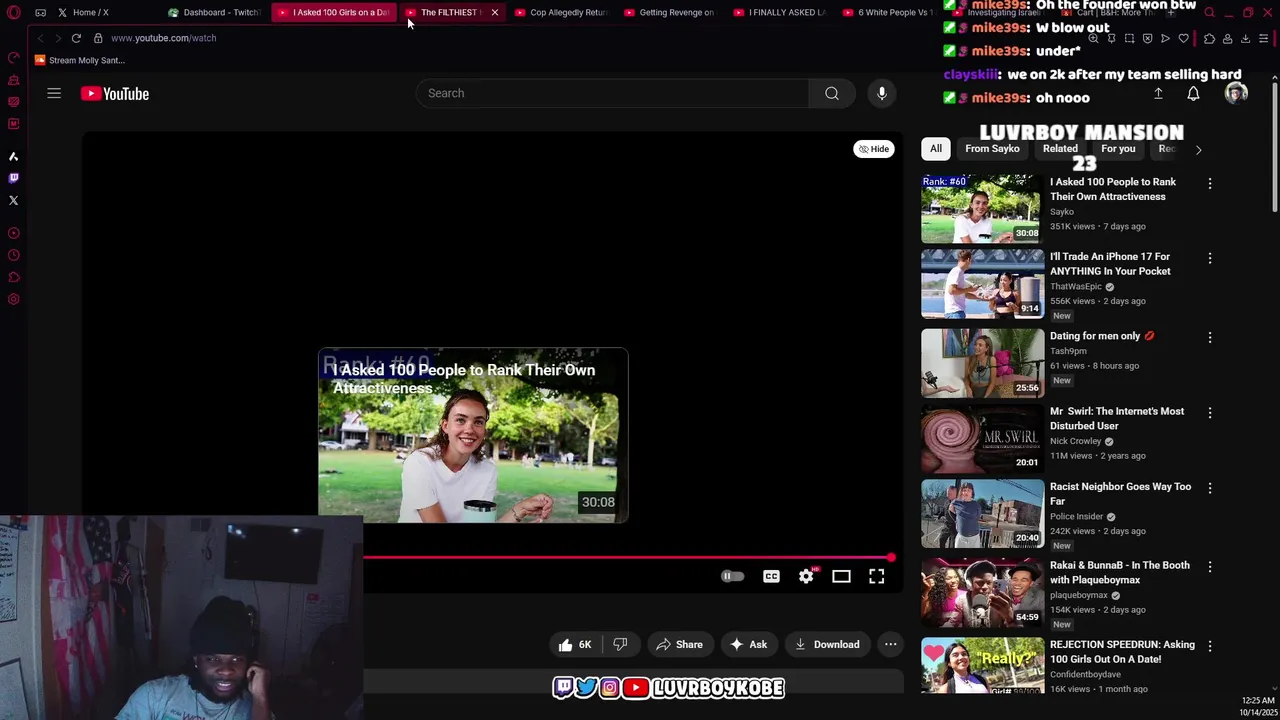This screenshot has width=1280, height=720.
Task: Open the YouTube guide hamburger menu
Action: coord(54,93)
